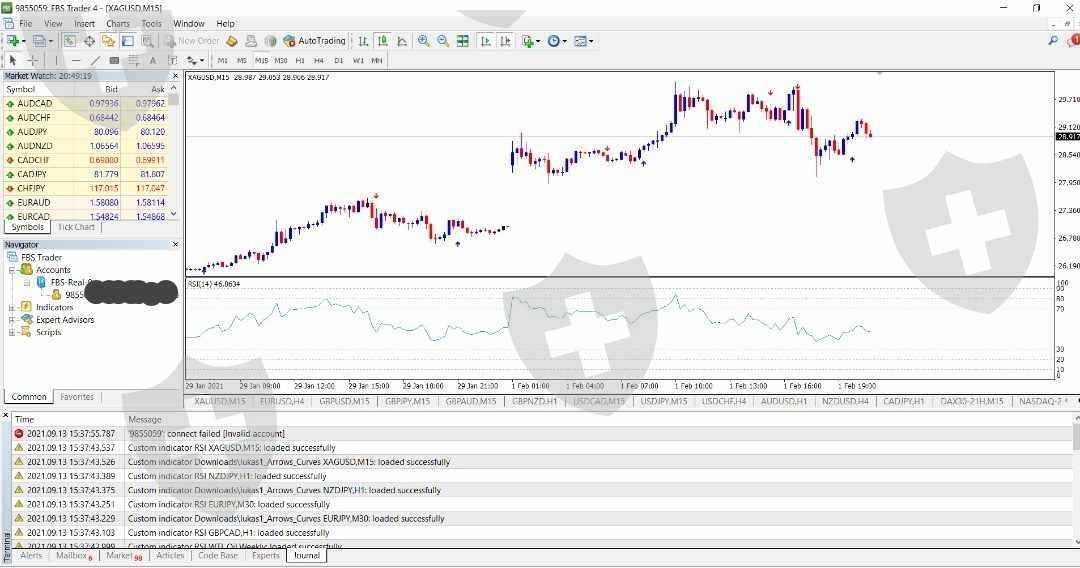Toggle the M30 timeframe button
The image size is (1080, 568).
pos(281,60)
